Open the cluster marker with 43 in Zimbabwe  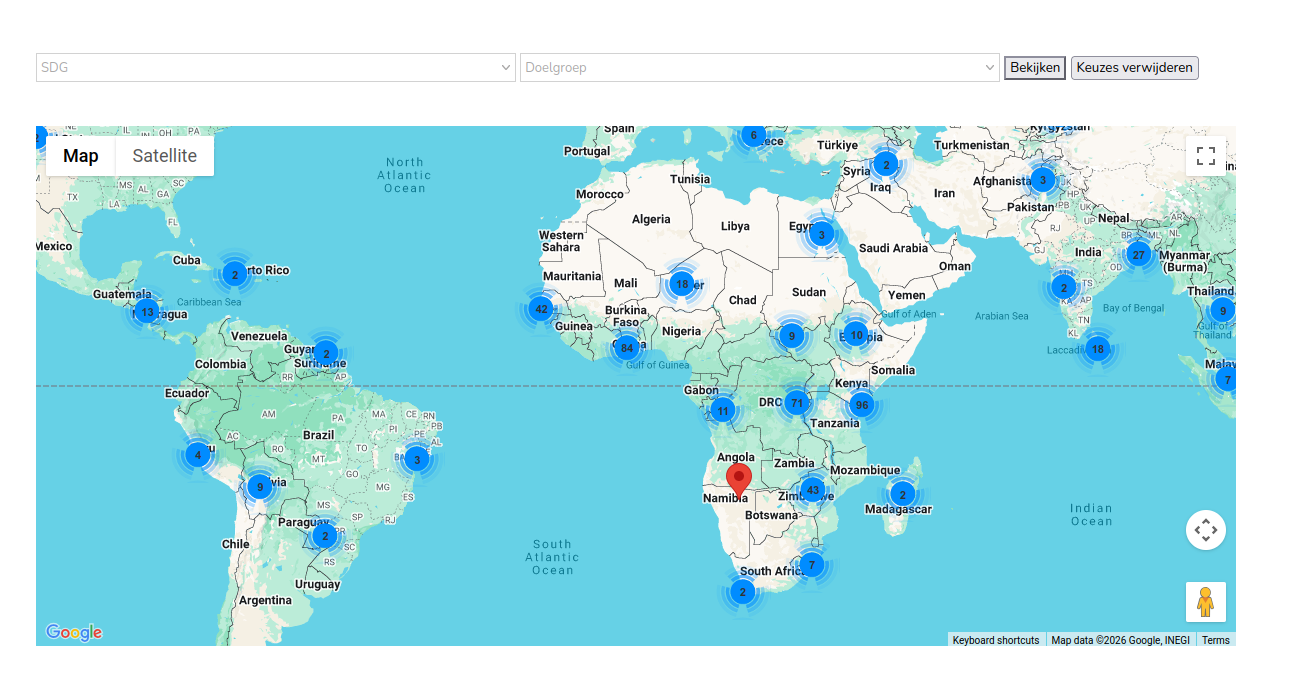click(813, 490)
